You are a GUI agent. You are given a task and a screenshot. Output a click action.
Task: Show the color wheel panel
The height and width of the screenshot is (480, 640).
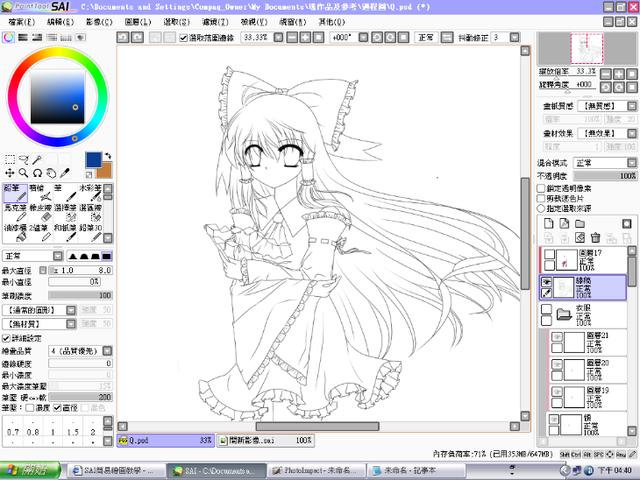point(8,38)
